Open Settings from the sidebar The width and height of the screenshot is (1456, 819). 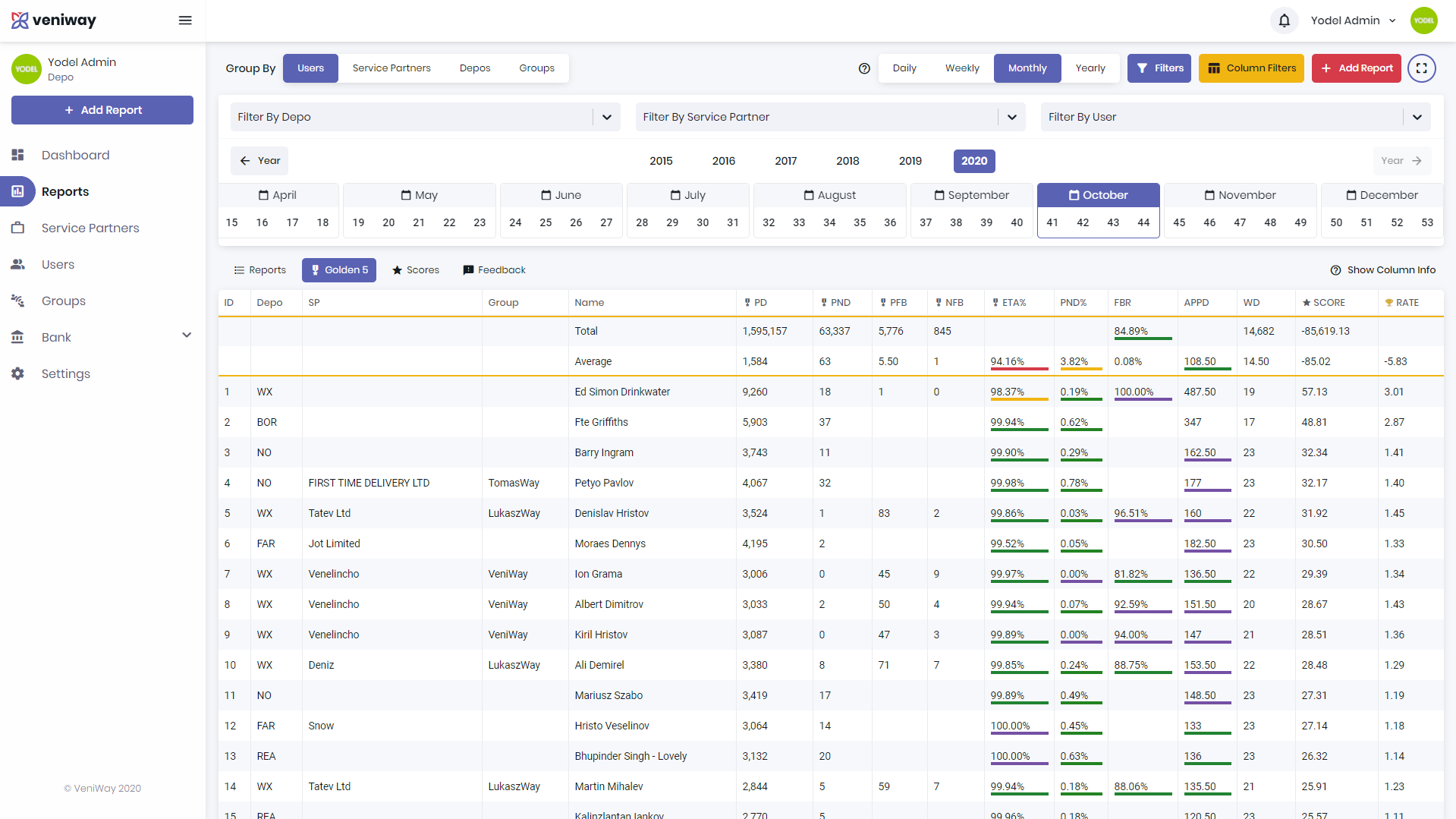(65, 373)
